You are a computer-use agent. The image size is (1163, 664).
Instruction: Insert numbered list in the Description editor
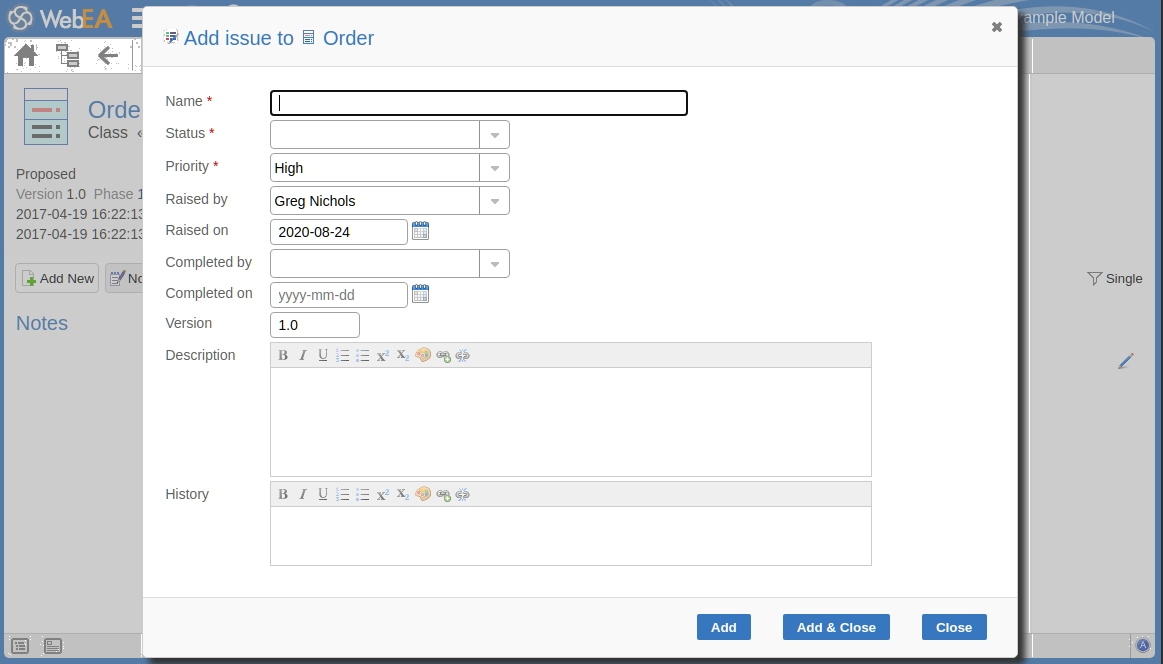(x=343, y=355)
